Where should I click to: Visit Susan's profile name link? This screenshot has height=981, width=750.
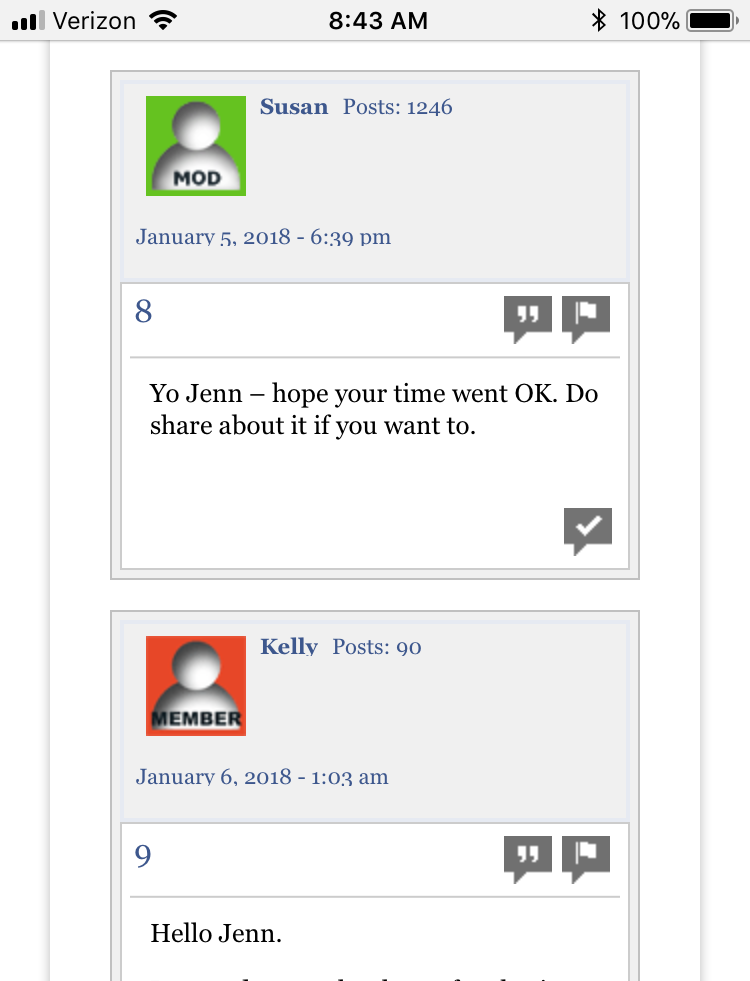294,107
